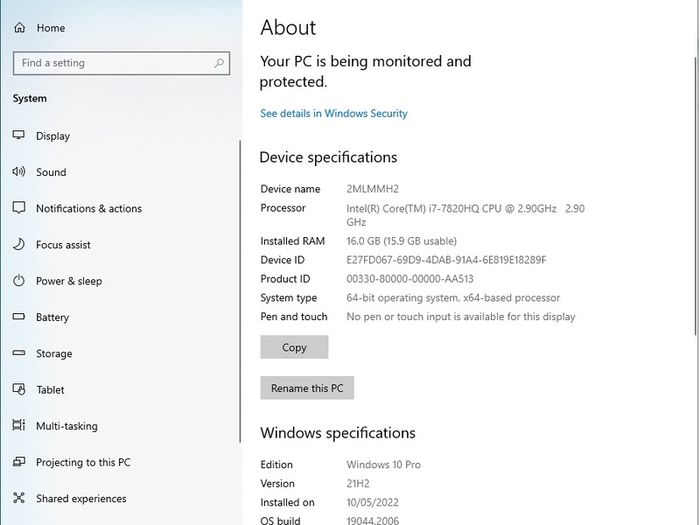Click the 64-bit operating system value
The image size is (700, 525).
[x=453, y=298]
